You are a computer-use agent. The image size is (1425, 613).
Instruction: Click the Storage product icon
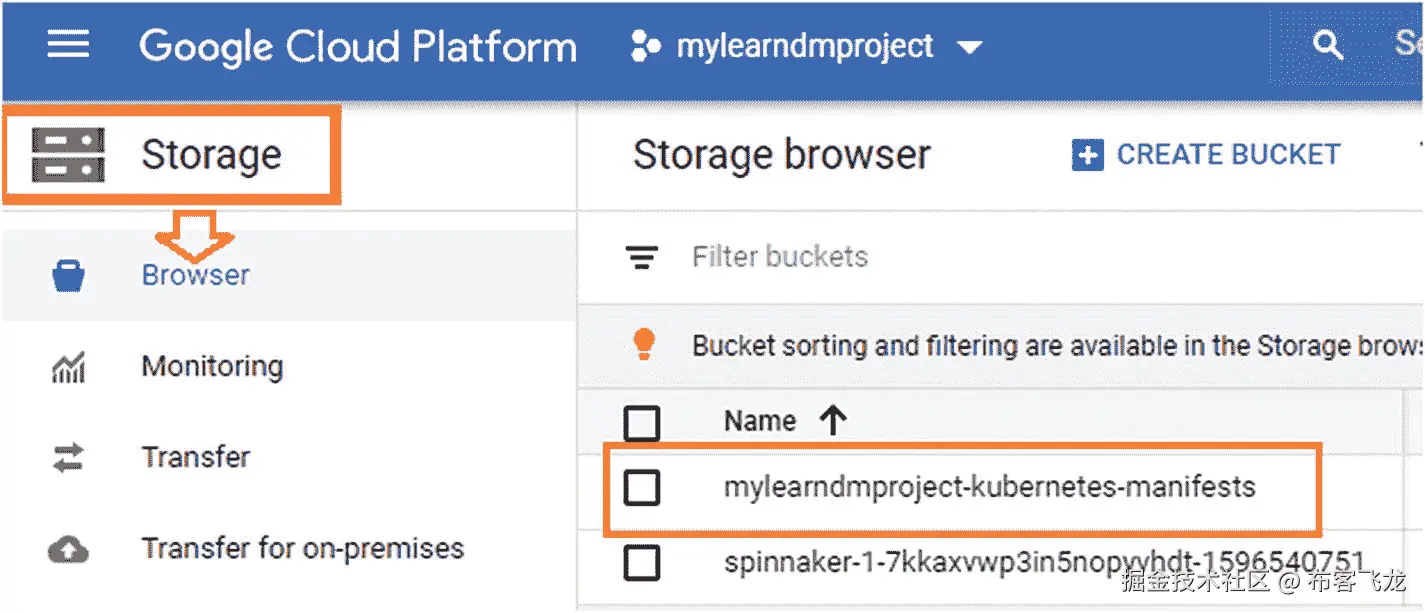[x=67, y=155]
